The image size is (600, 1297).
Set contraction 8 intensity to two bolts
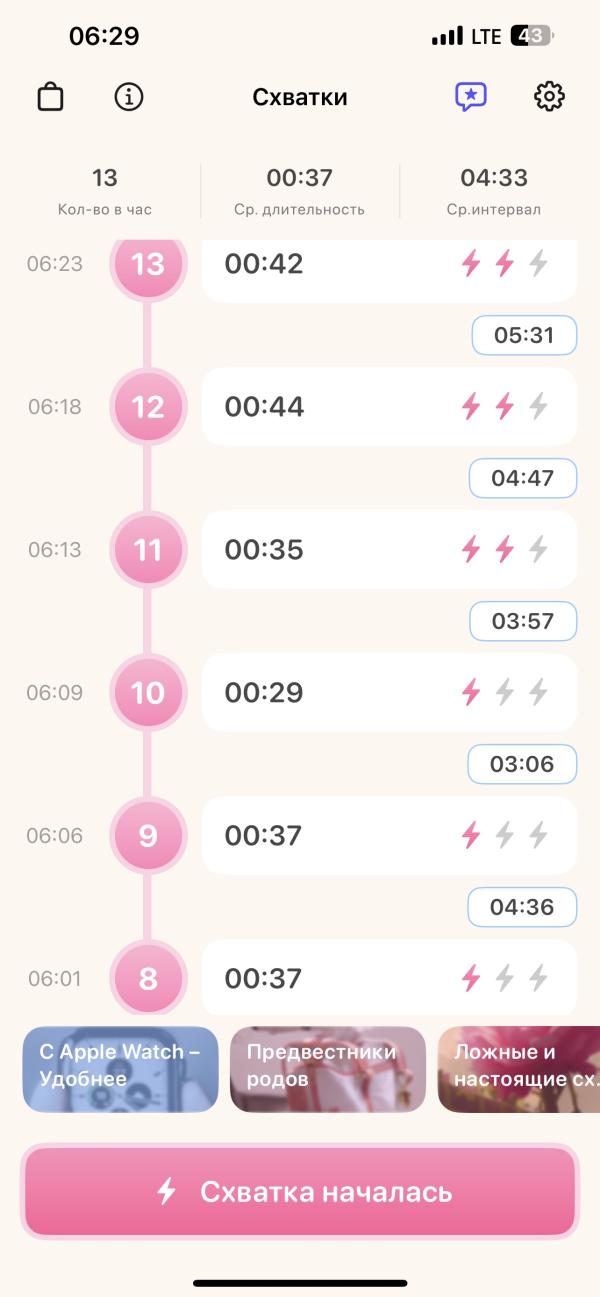point(505,978)
